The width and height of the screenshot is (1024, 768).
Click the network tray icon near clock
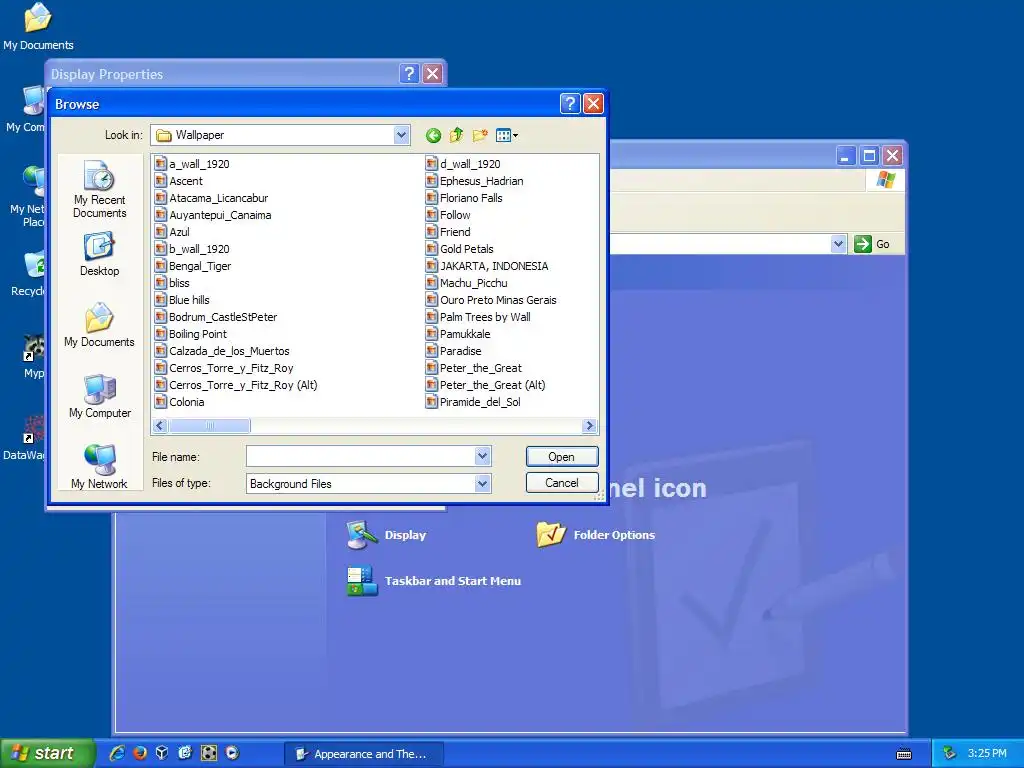950,753
